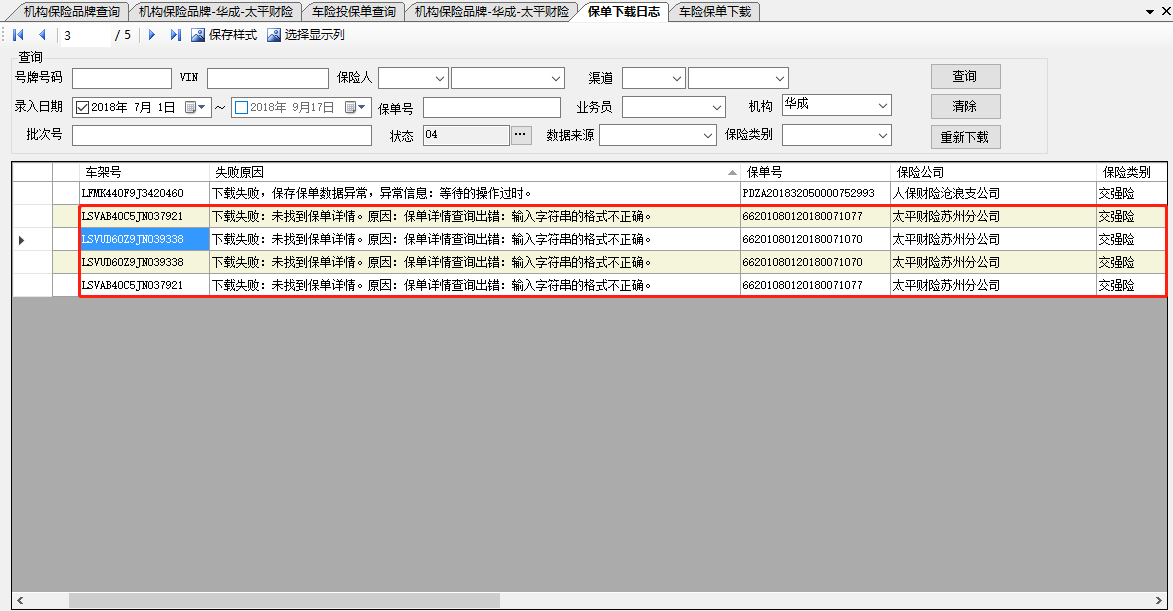
Task: Open the end date calendar picker
Action: (356, 107)
